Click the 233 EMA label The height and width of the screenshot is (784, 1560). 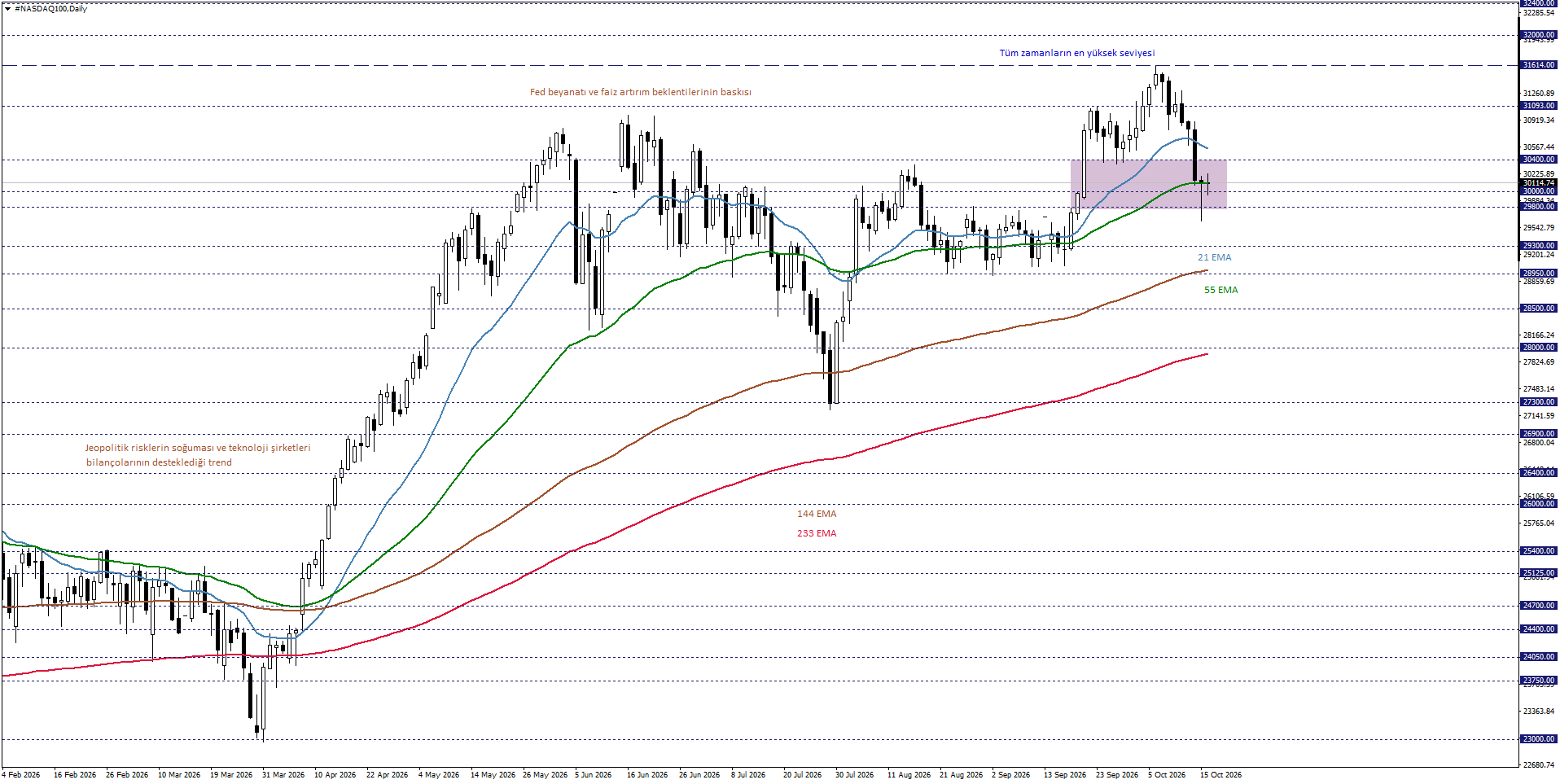[817, 533]
